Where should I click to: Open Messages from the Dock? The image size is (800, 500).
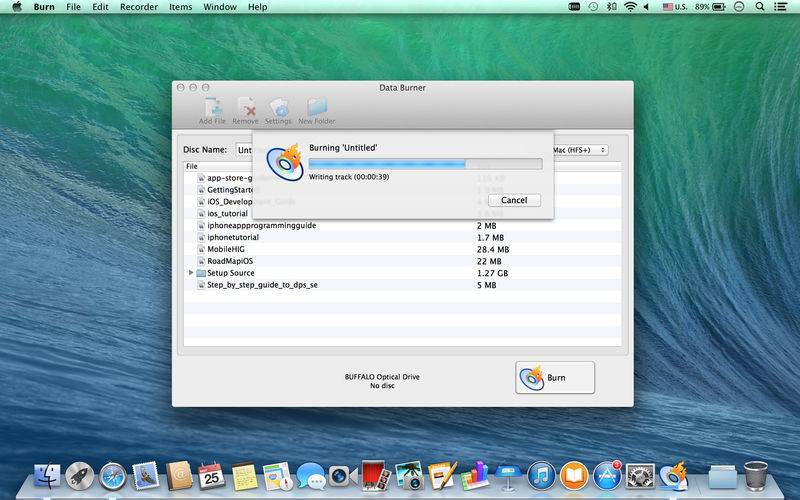coord(310,477)
